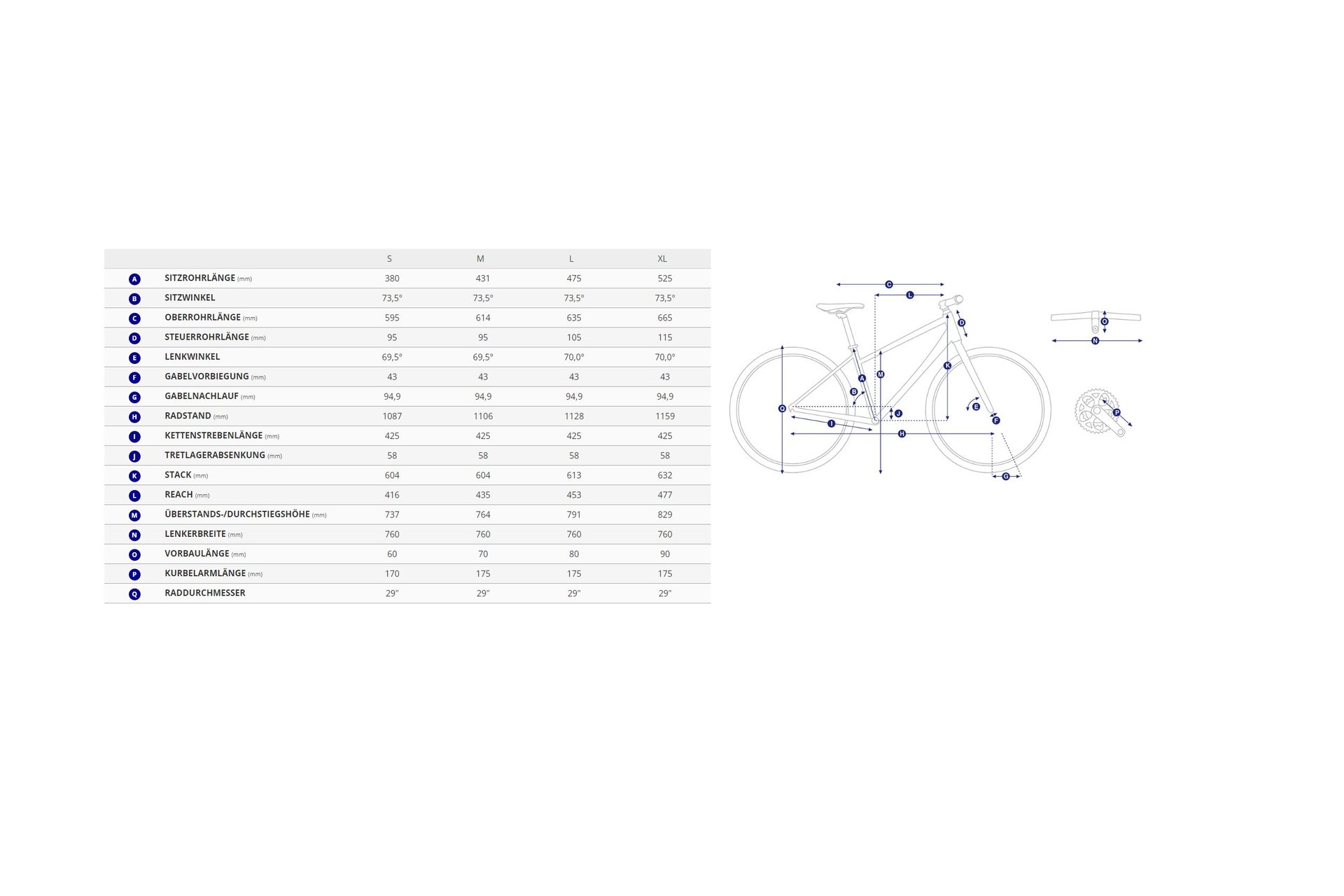Click the saddle on the bike diagram
Image resolution: width=1344 pixels, height=896 pixels.
[x=840, y=307]
